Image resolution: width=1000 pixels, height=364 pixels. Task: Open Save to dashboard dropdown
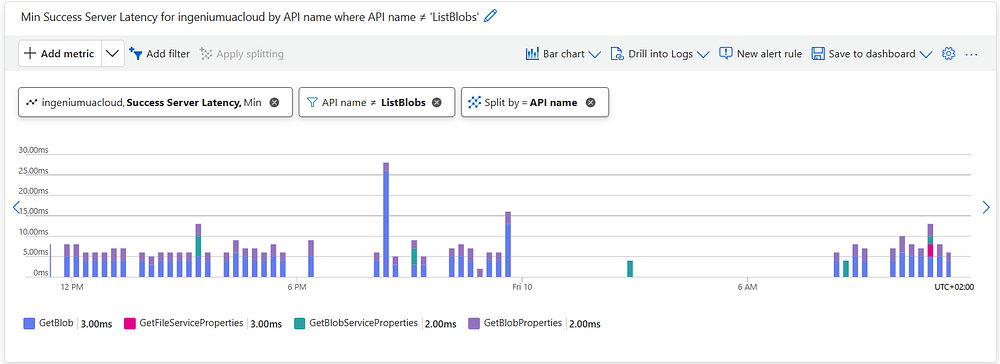(x=872, y=54)
